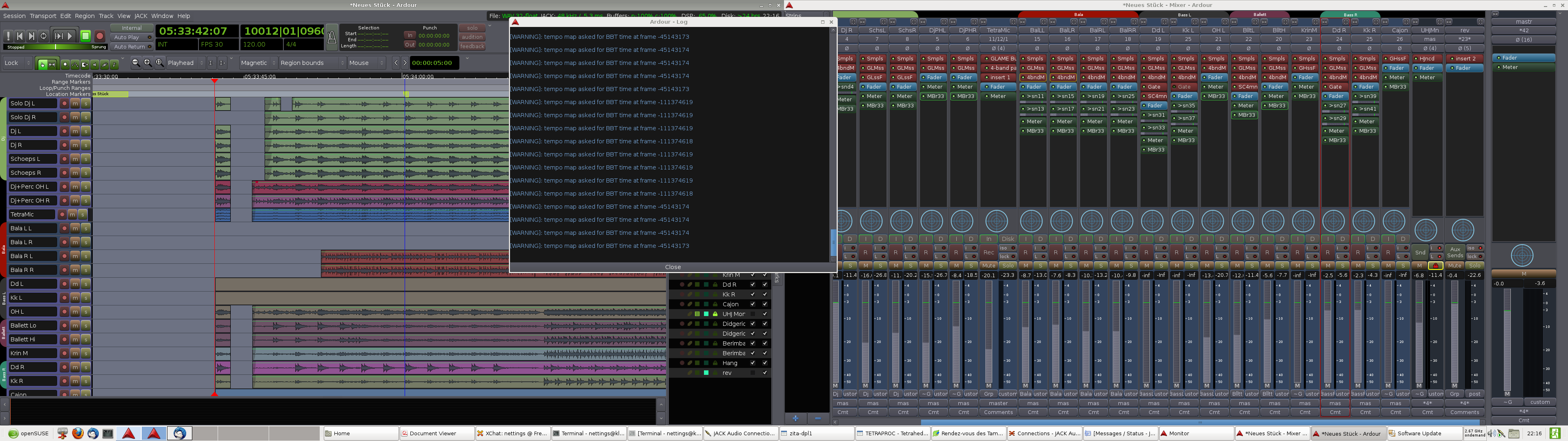1568x441 pixels.
Task: Go to session start transport icon
Action: (20, 37)
